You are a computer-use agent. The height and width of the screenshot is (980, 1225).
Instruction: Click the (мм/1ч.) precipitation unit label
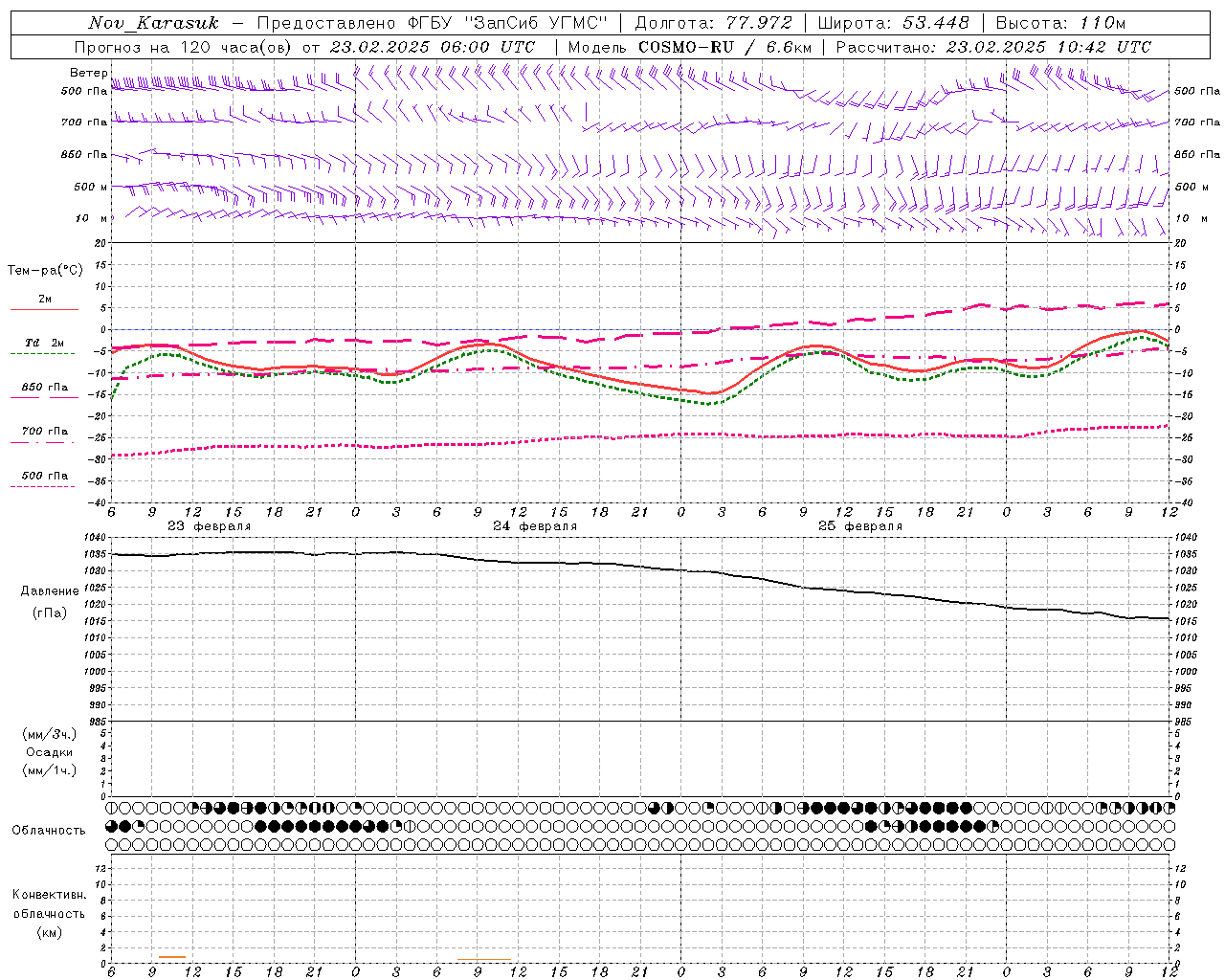(50, 770)
